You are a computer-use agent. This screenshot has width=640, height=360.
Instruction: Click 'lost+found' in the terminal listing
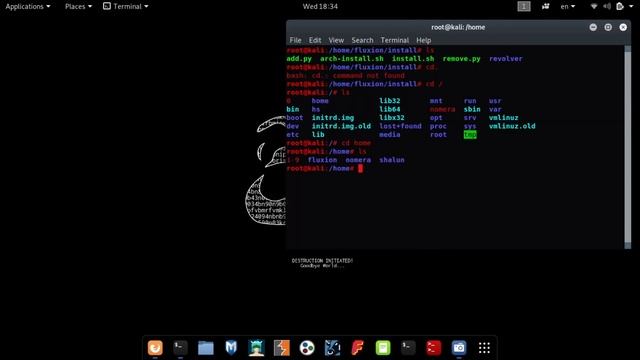coord(400,126)
